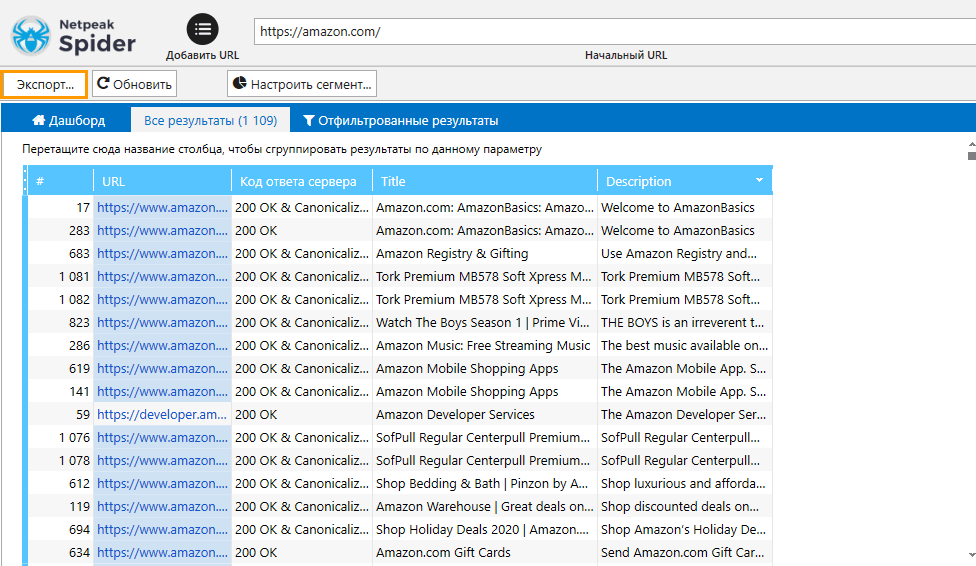Open the URL link in row 1 081
Viewport: 976px width, 566px height.
(x=162, y=276)
